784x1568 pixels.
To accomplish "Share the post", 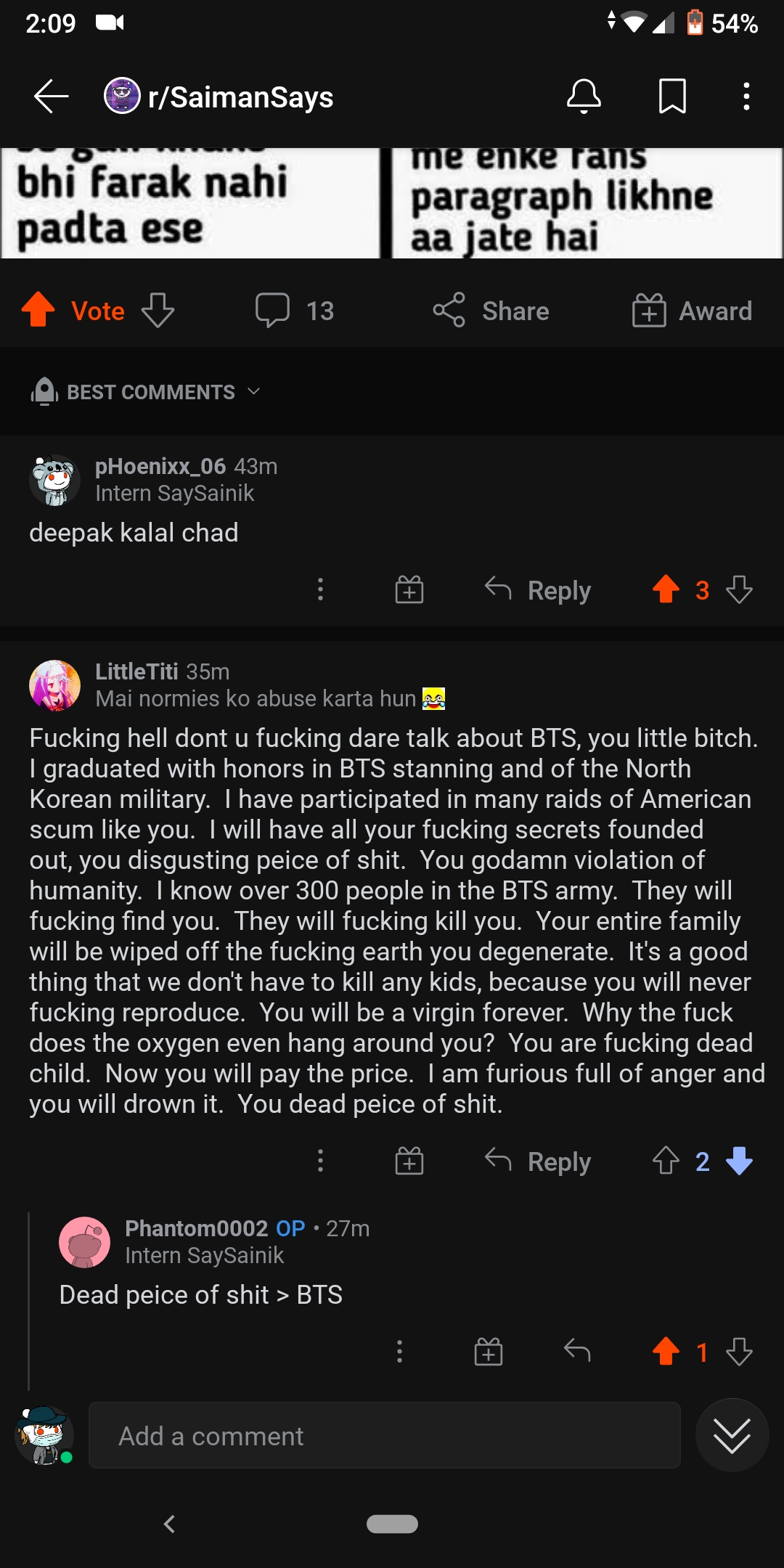I will (491, 311).
